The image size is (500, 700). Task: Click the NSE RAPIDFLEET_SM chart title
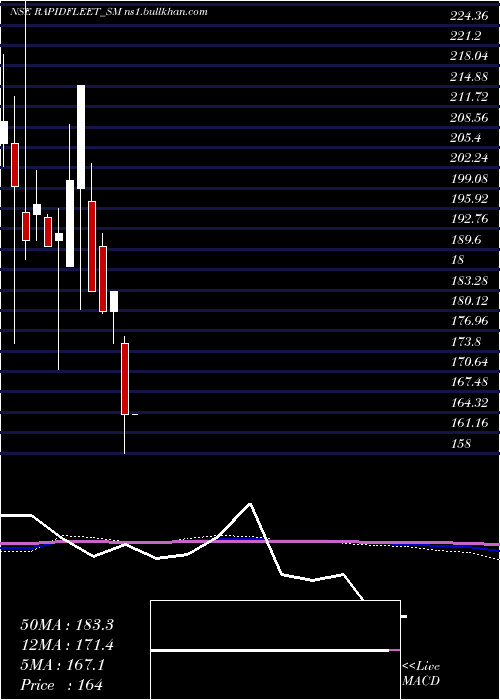[x=109, y=12]
